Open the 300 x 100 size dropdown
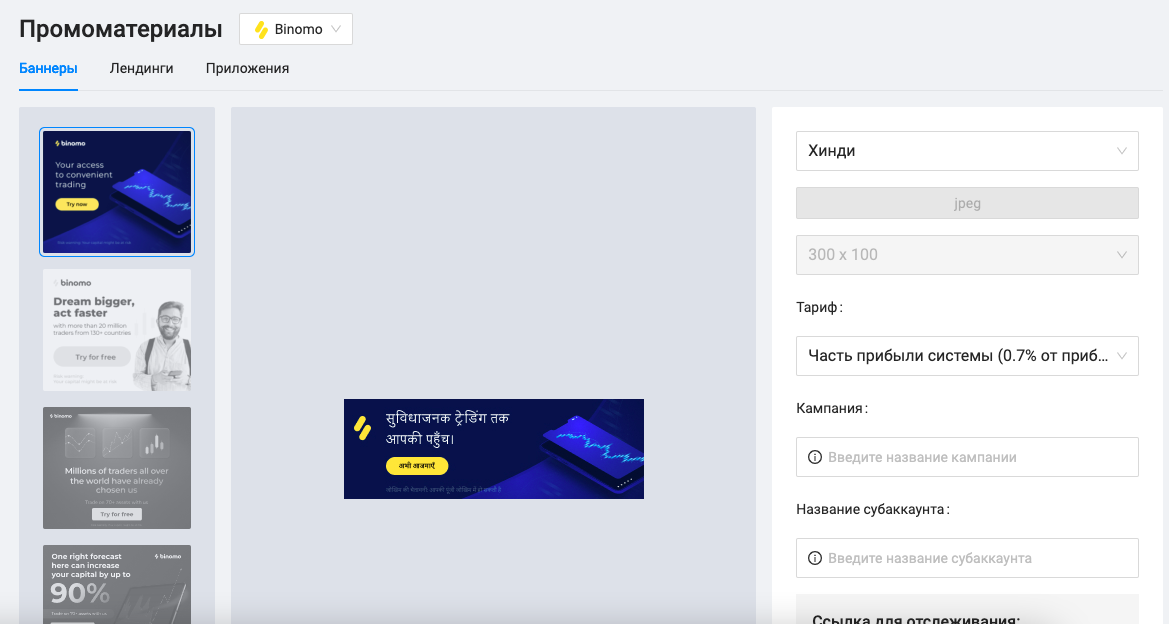This screenshot has width=1169, height=624. click(x=967, y=255)
